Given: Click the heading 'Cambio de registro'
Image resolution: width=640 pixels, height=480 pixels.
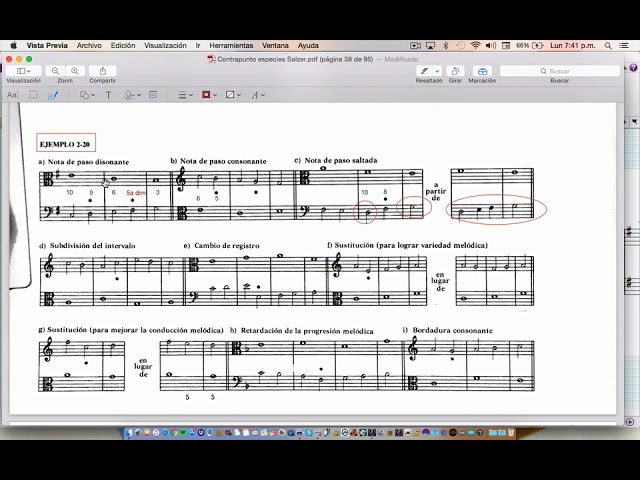Looking at the screenshot, I should pos(227,246).
